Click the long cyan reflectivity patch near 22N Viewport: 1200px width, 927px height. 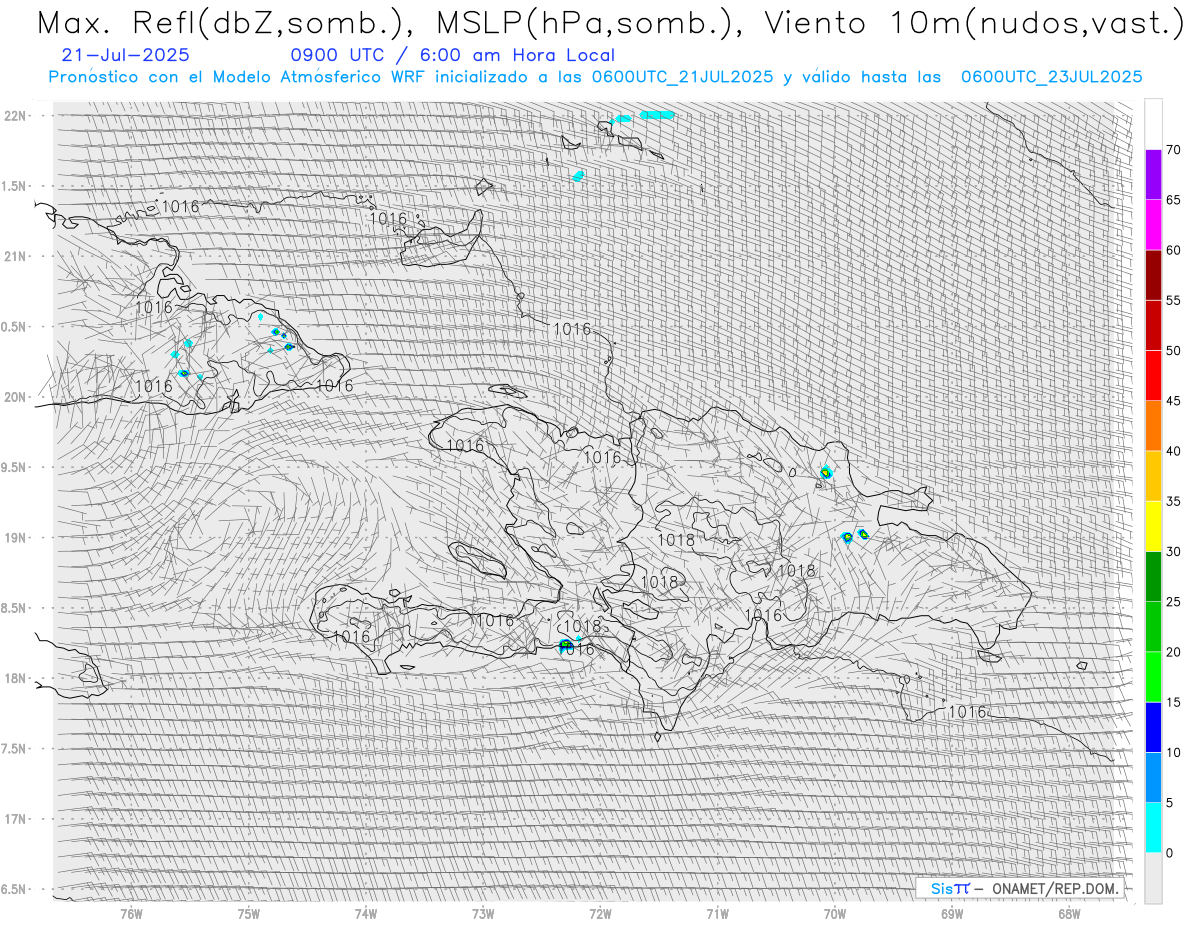coord(657,115)
